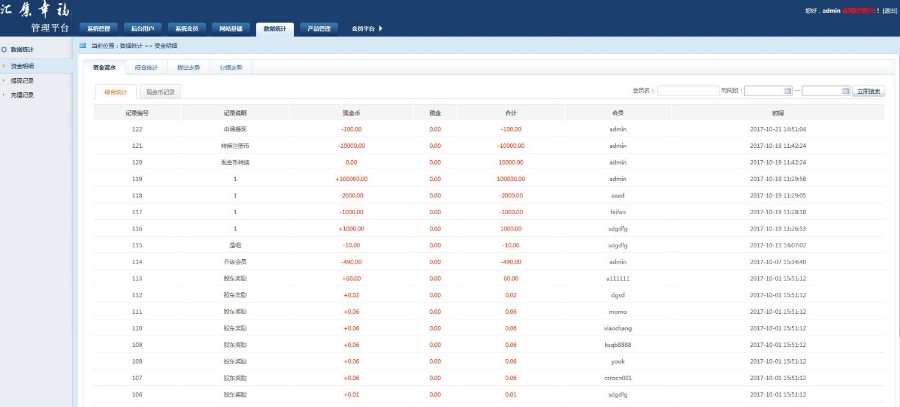Viewport: 900px width, 407px height.
Task: Open the 系统会员 top menu
Action: tap(187, 29)
